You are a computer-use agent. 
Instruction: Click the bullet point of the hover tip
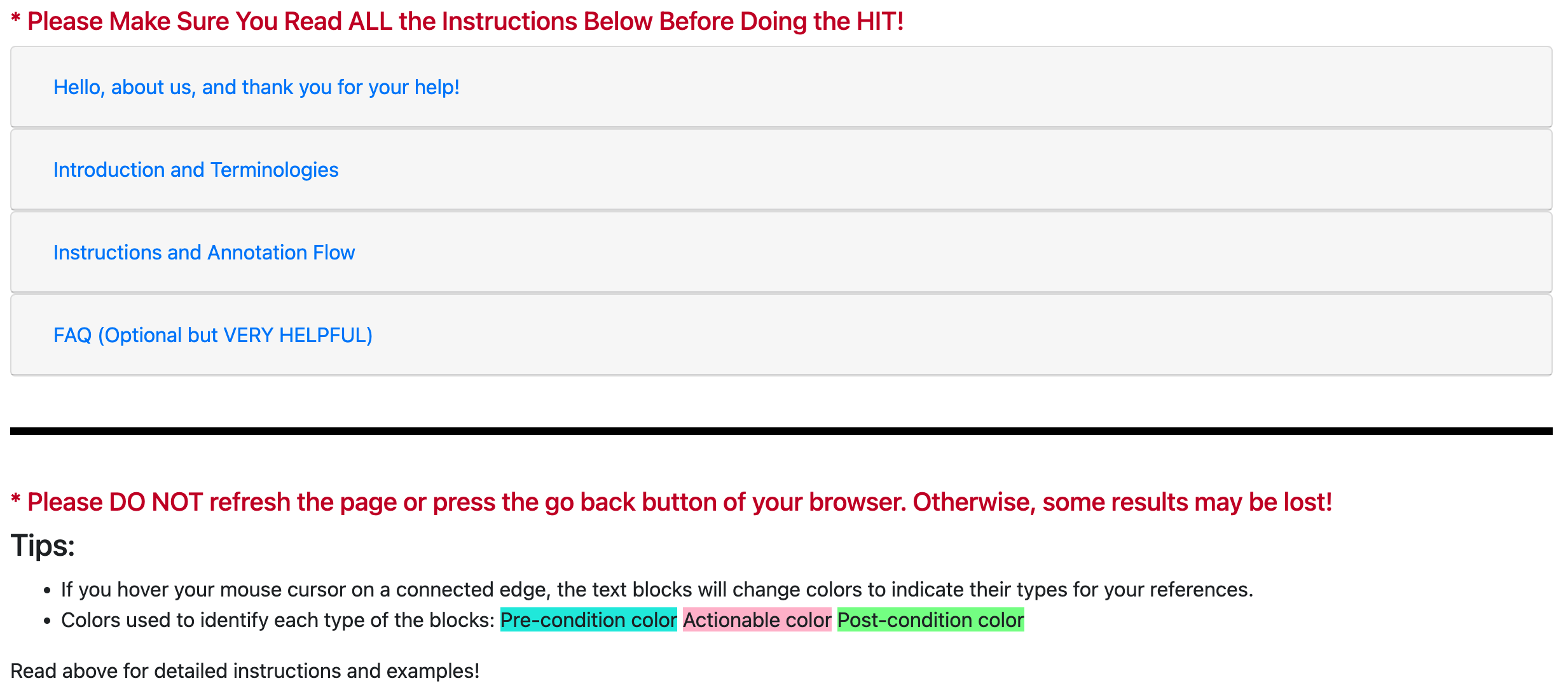click(47, 591)
